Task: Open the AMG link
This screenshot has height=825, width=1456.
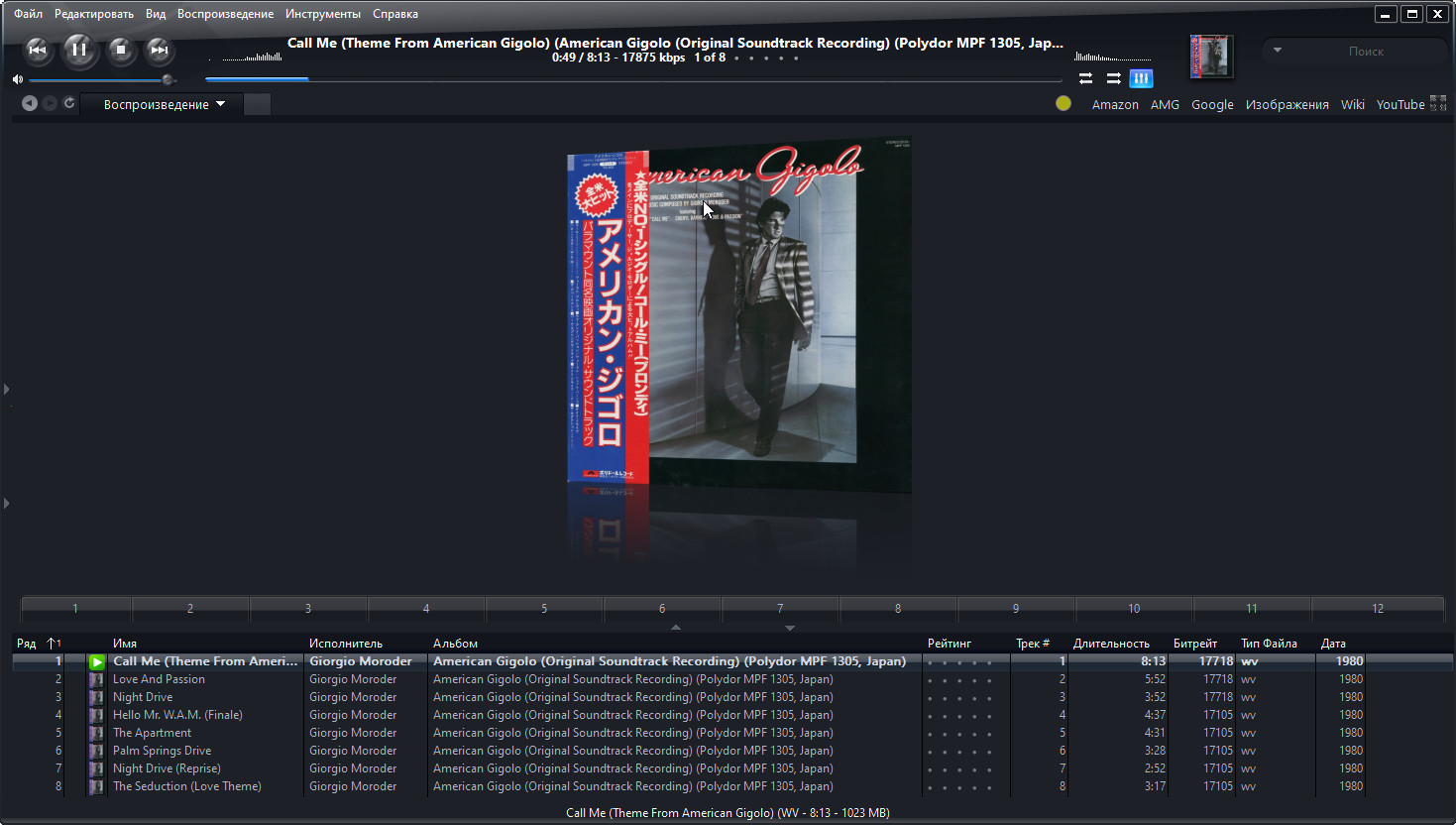Action: 1165,104
